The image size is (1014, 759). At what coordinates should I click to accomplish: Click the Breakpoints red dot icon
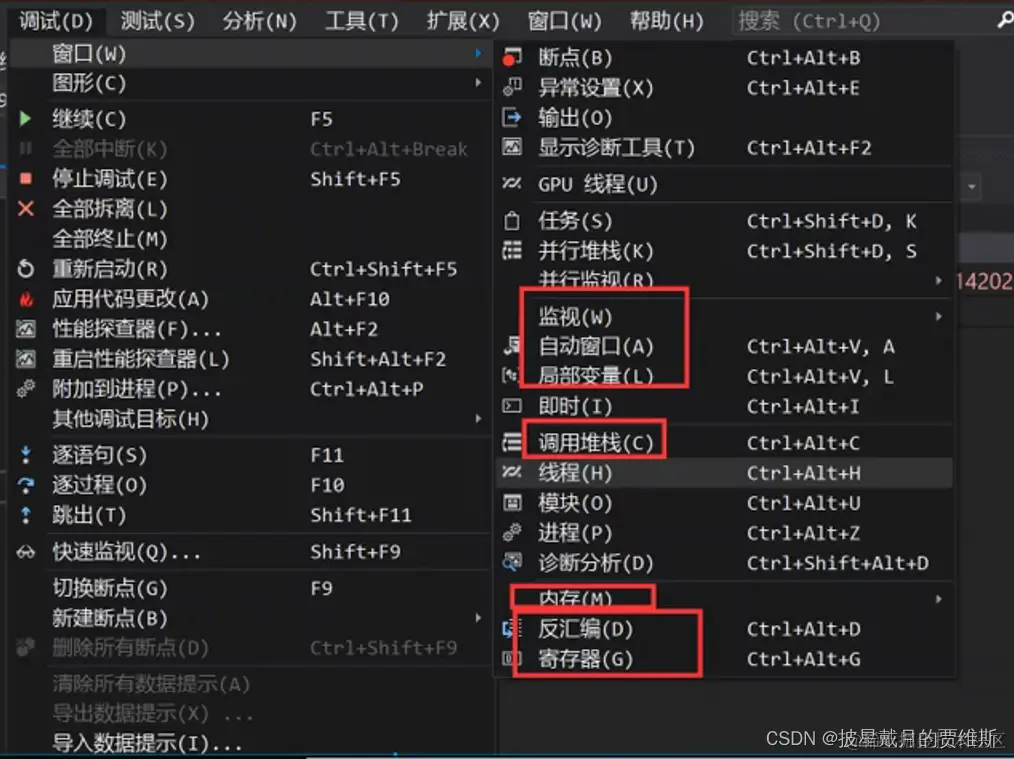[x=512, y=58]
